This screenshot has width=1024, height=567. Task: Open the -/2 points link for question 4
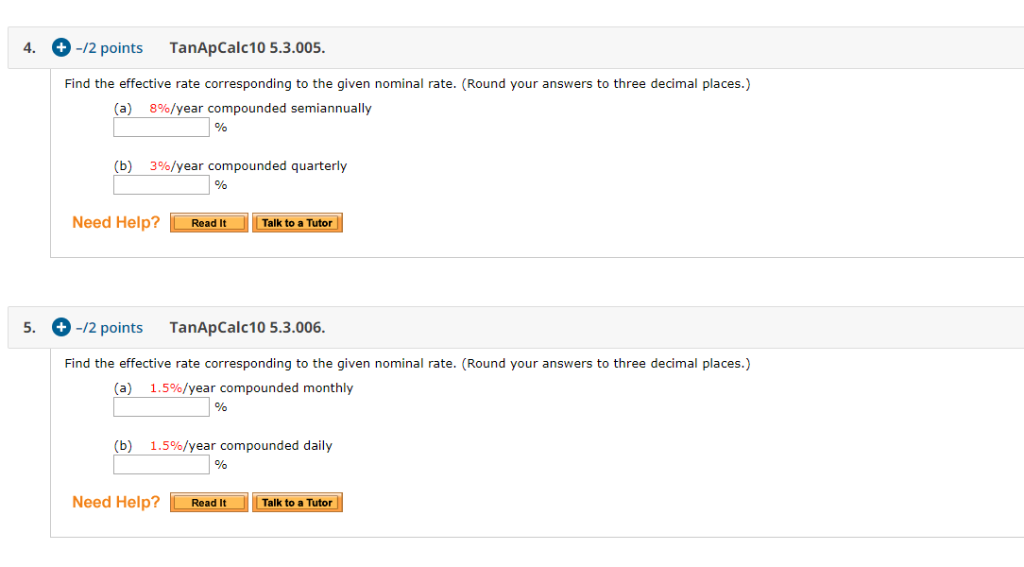click(109, 48)
